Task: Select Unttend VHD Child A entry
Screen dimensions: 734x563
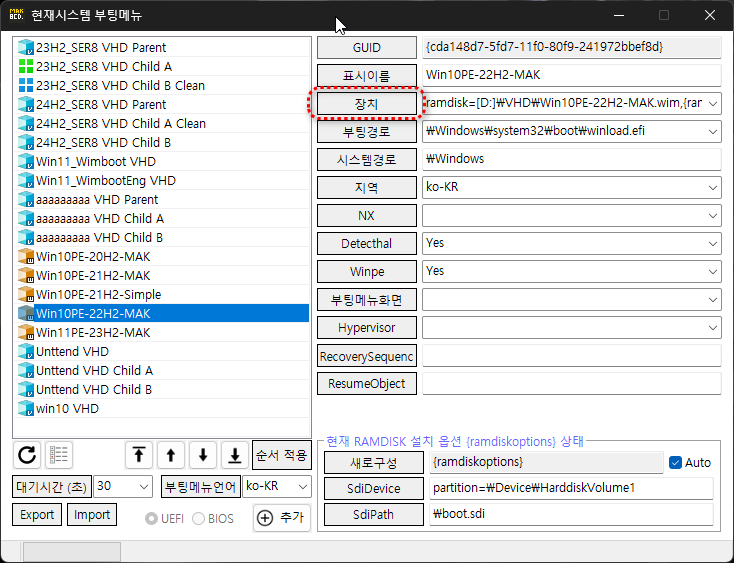Action: click(162, 371)
